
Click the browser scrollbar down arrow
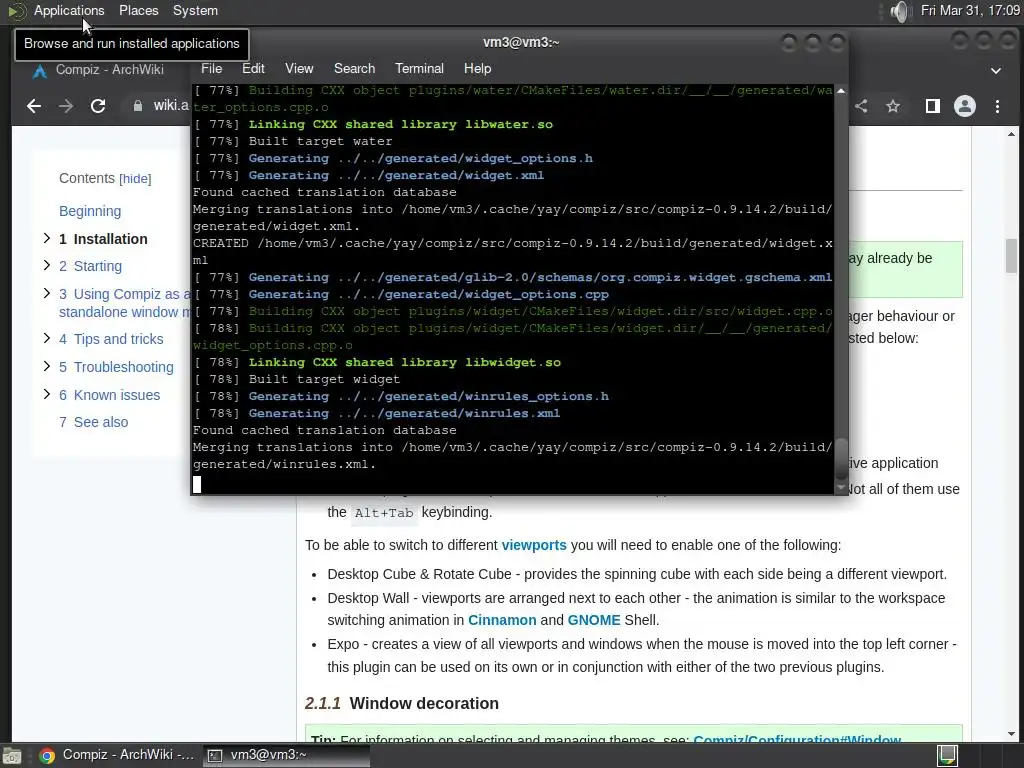point(1011,734)
